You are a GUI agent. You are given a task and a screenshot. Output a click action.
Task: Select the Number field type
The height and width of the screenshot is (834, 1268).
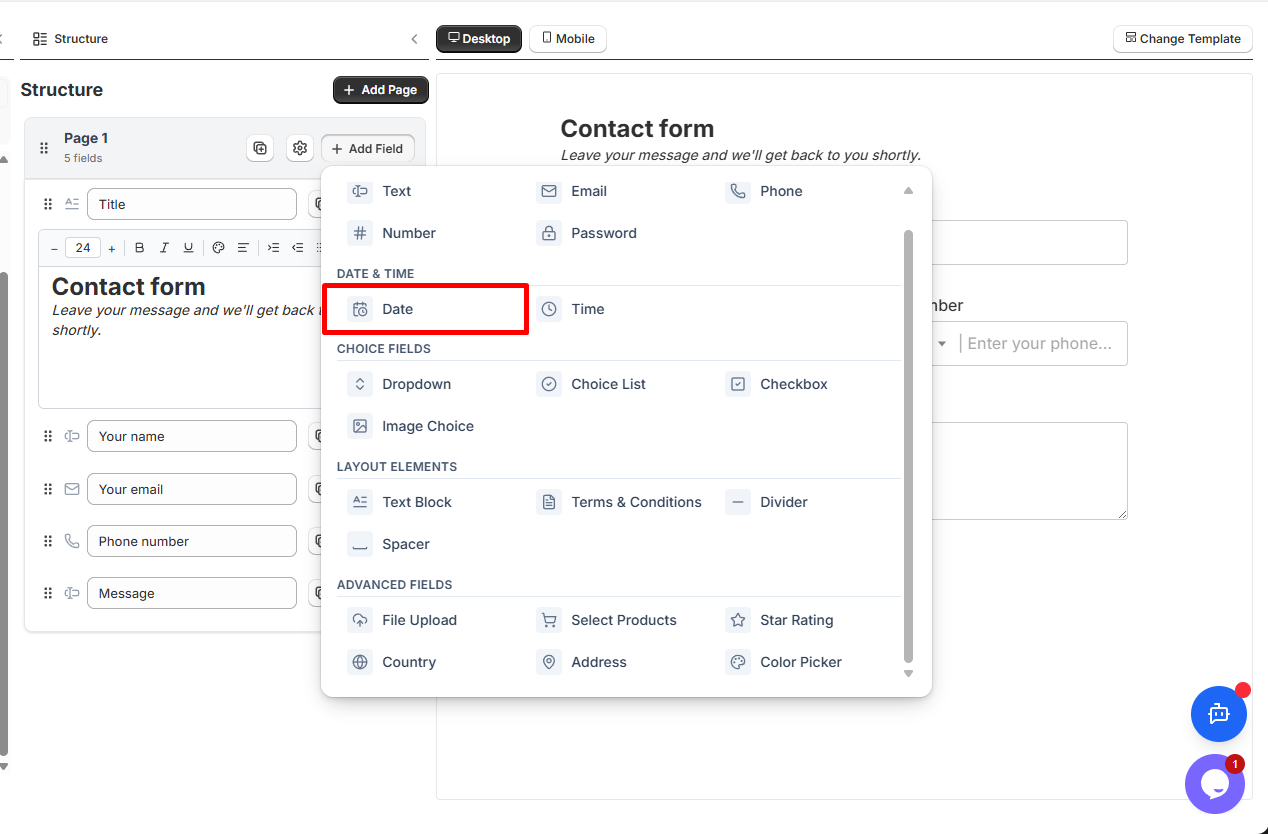click(x=392, y=233)
